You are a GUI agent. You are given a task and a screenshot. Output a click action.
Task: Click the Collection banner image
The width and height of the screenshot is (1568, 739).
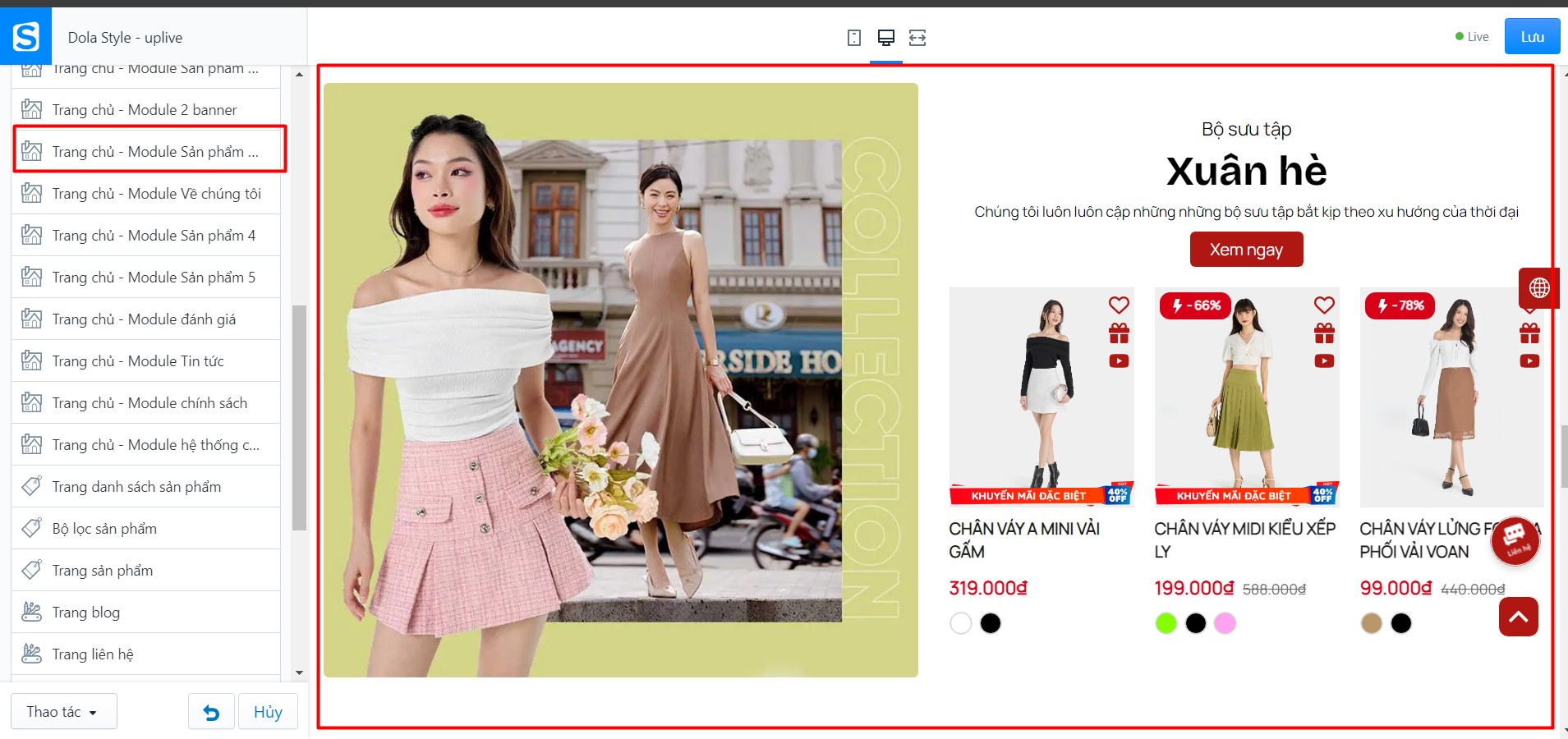(x=621, y=380)
